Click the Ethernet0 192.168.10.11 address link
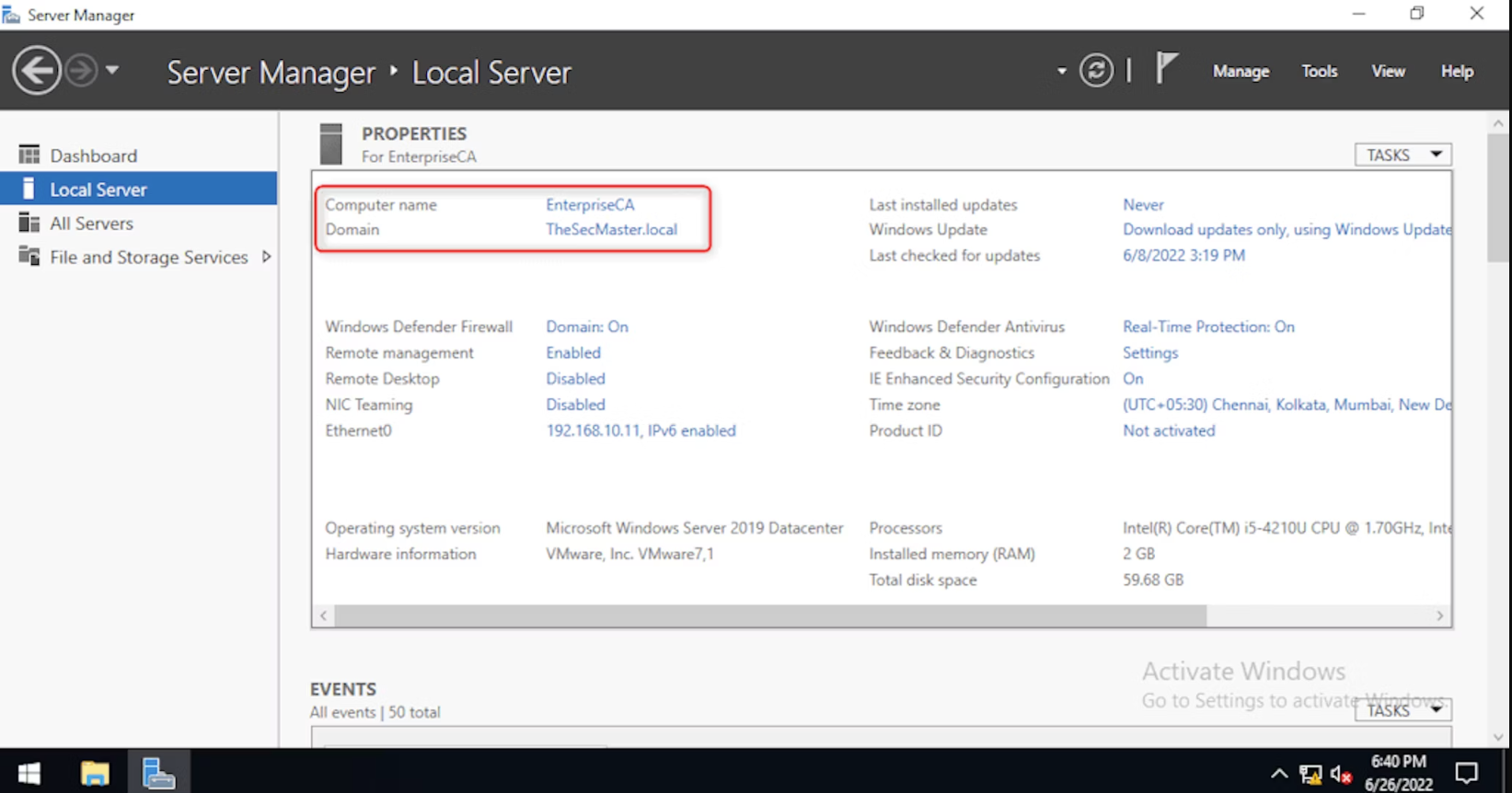The width and height of the screenshot is (1512, 793). [x=641, y=430]
